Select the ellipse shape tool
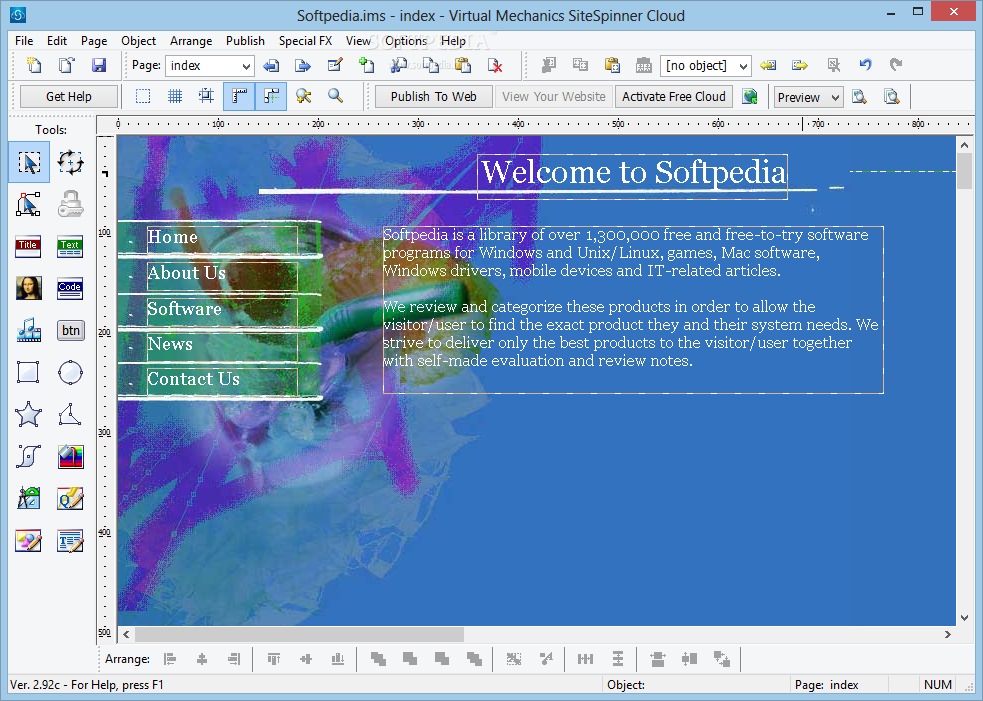The image size is (983, 701). pos(70,372)
